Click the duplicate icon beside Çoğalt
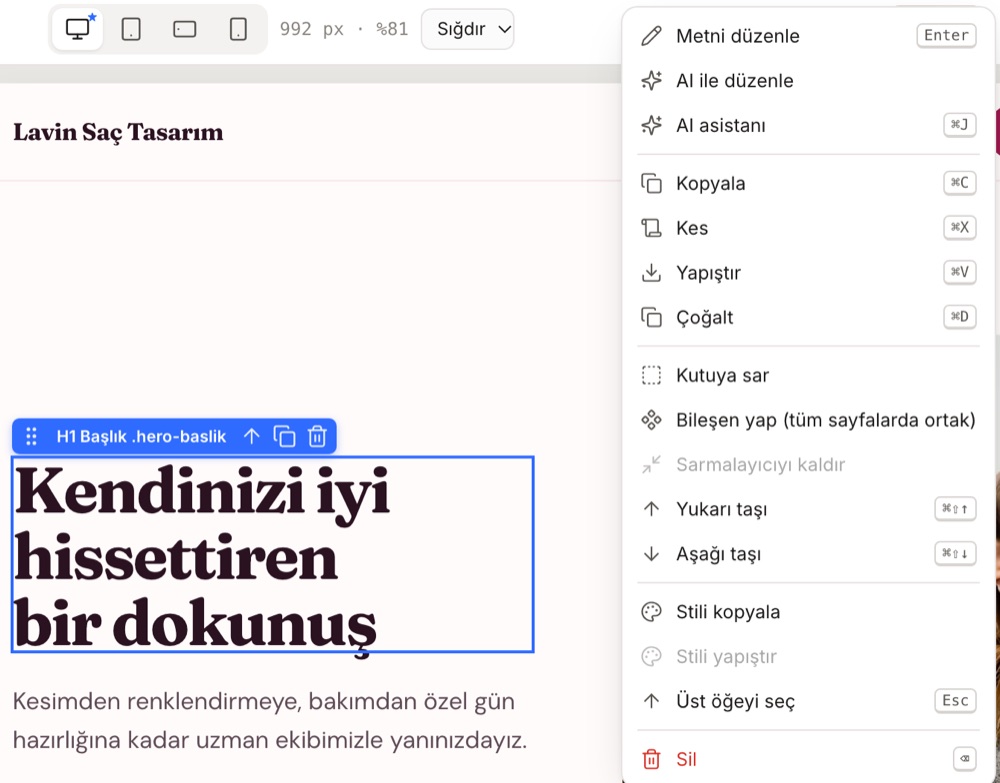 (651, 317)
